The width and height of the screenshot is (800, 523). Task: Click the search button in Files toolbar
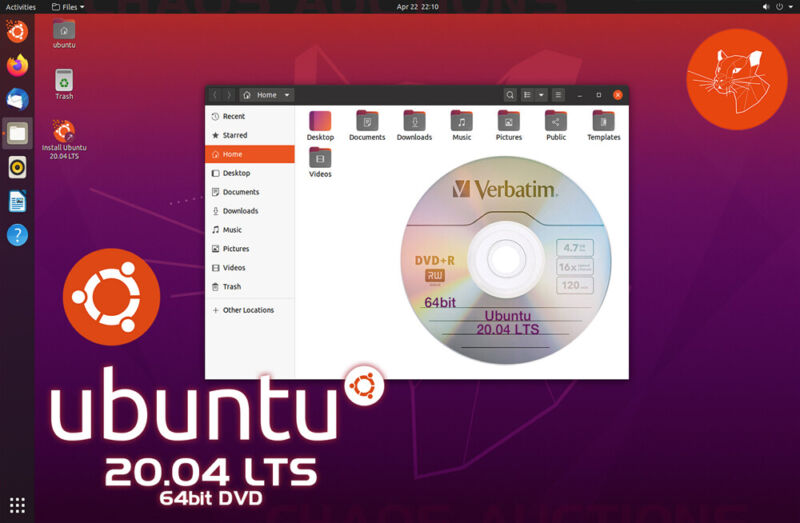tap(509, 95)
